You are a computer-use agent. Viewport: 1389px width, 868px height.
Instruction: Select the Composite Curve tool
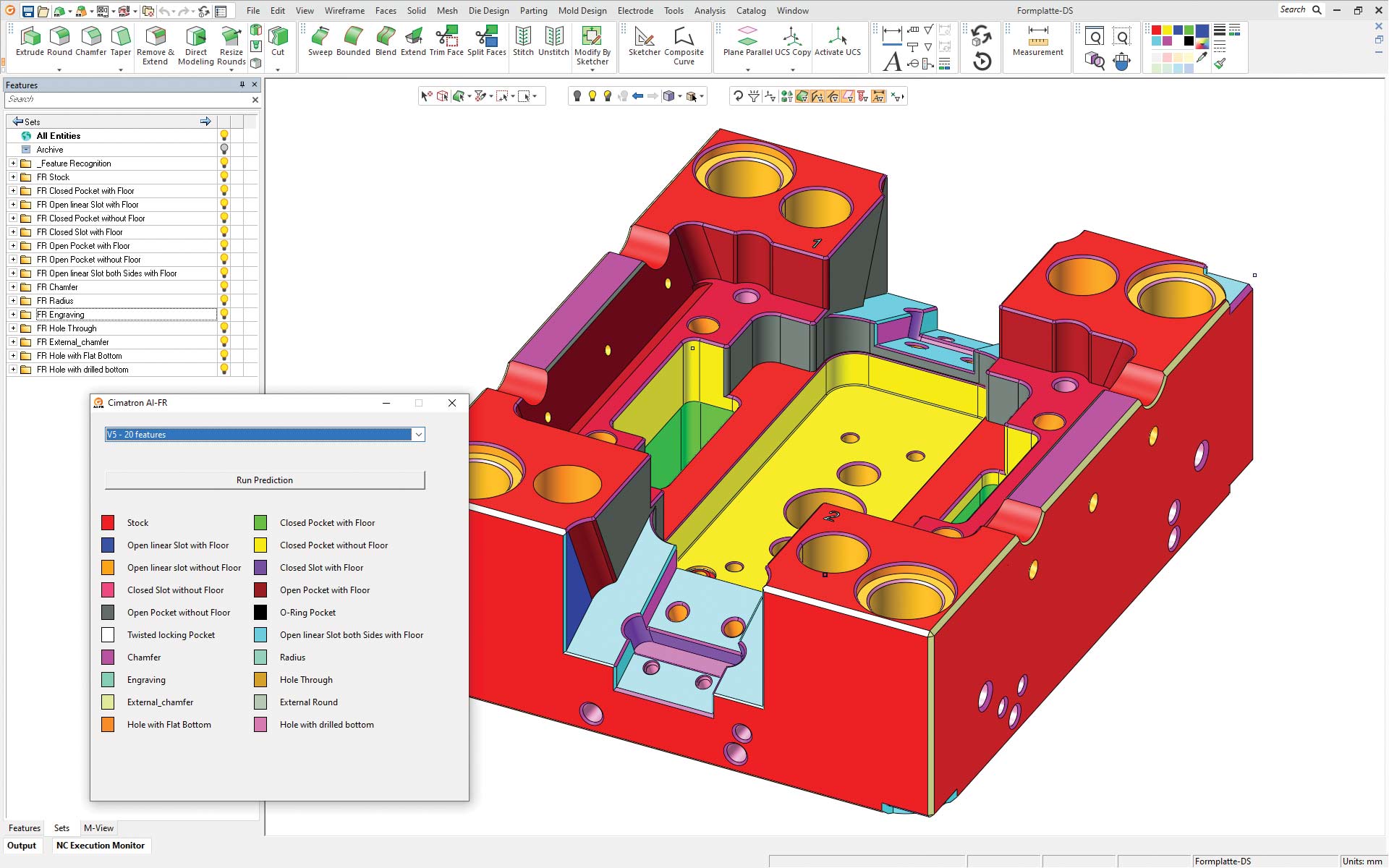click(x=684, y=46)
